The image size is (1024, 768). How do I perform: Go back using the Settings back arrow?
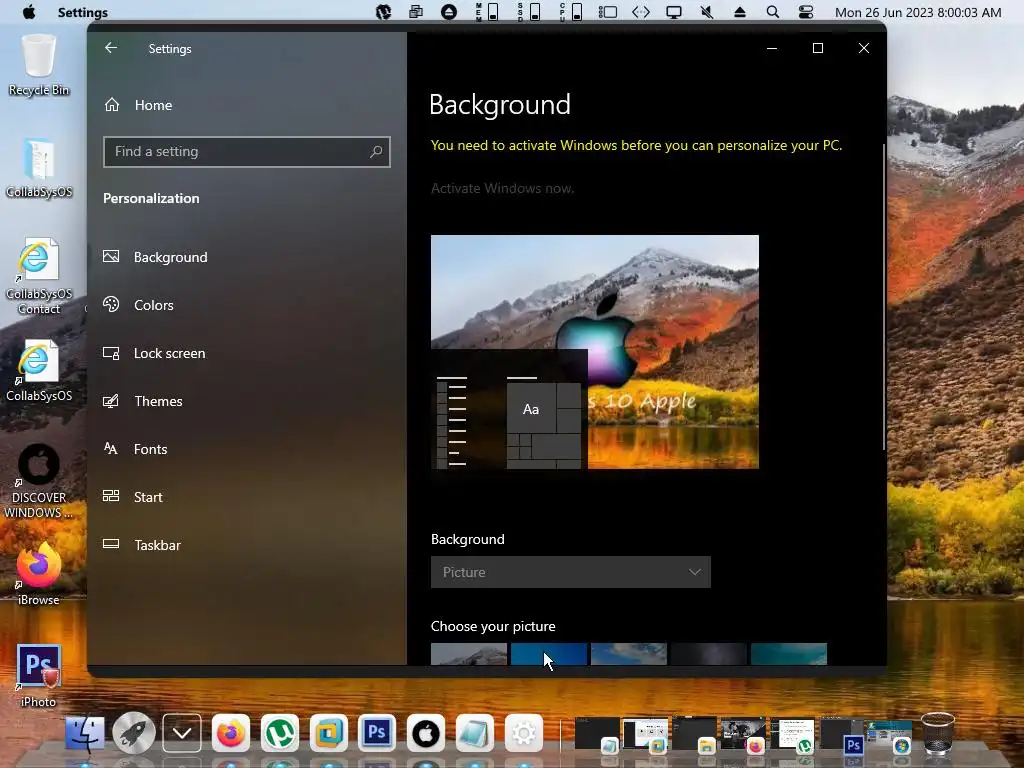coord(111,48)
